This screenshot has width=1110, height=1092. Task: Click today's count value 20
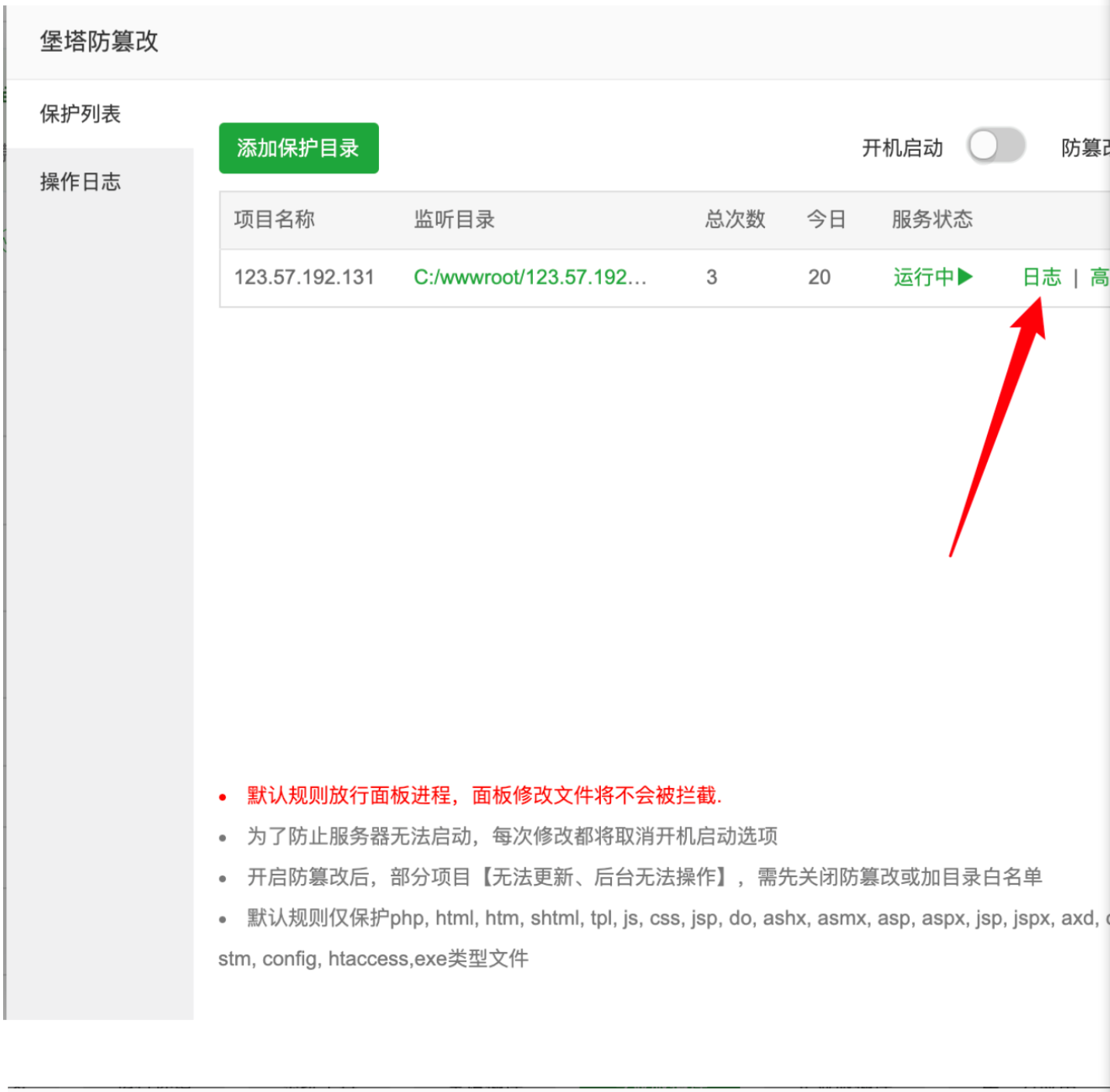click(819, 277)
